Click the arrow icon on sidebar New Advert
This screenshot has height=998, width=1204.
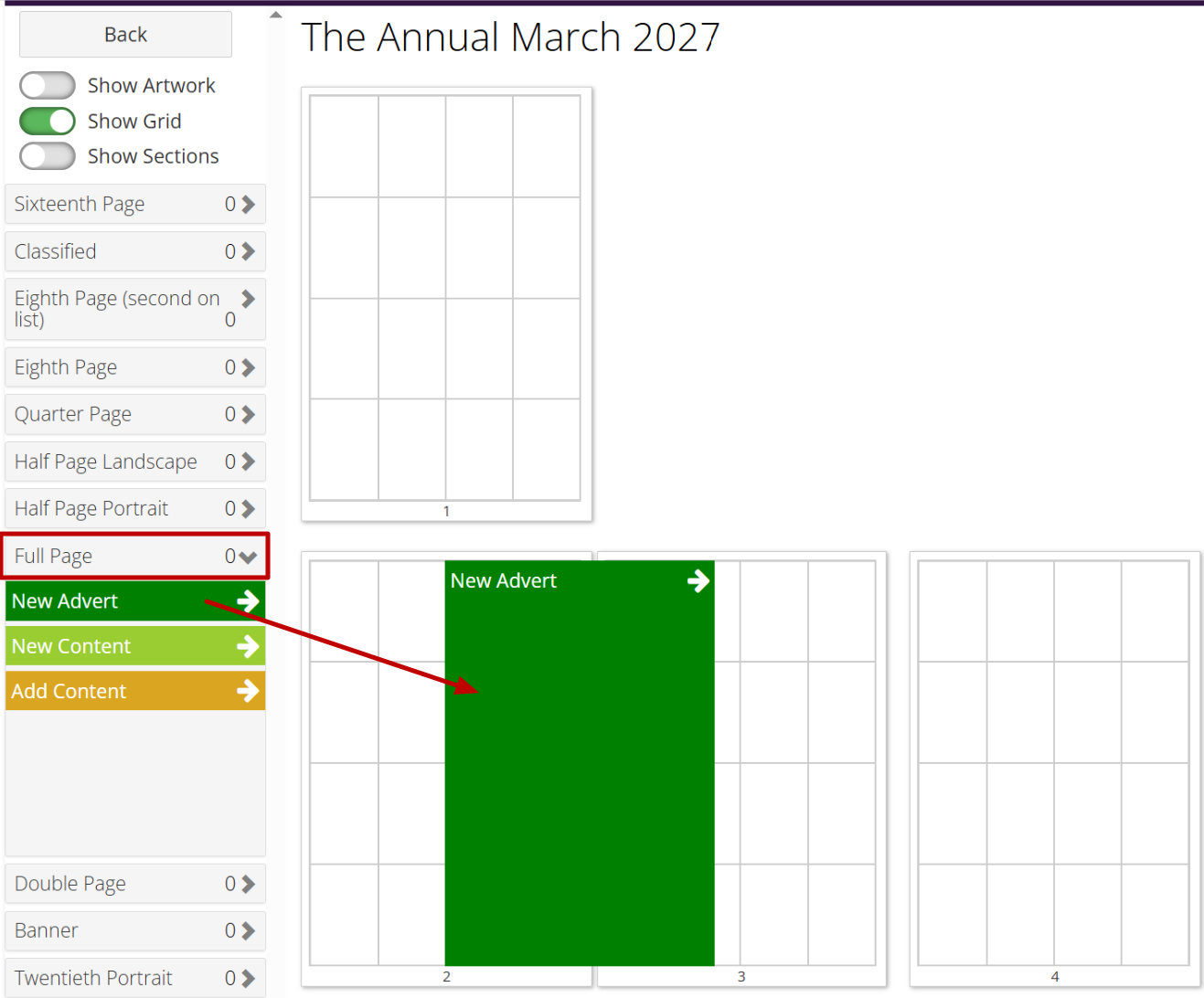(x=248, y=601)
